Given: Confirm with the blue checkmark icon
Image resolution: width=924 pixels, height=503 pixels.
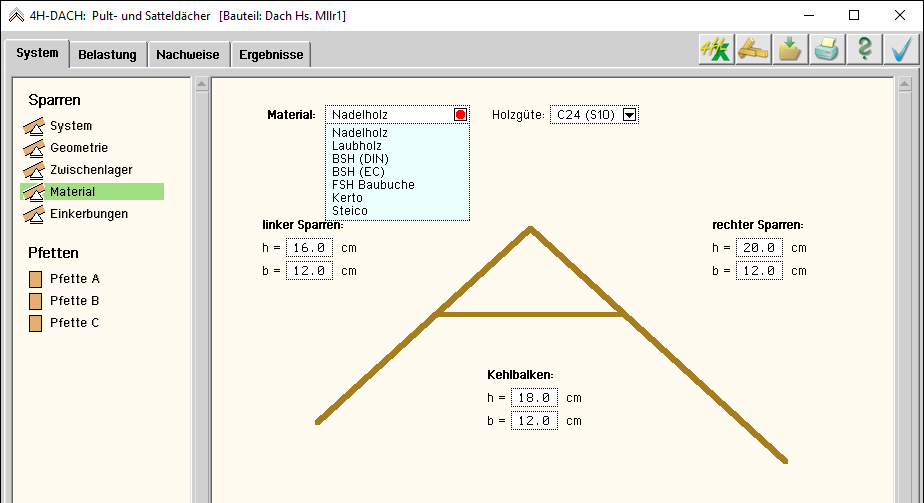Looking at the screenshot, I should [x=901, y=50].
